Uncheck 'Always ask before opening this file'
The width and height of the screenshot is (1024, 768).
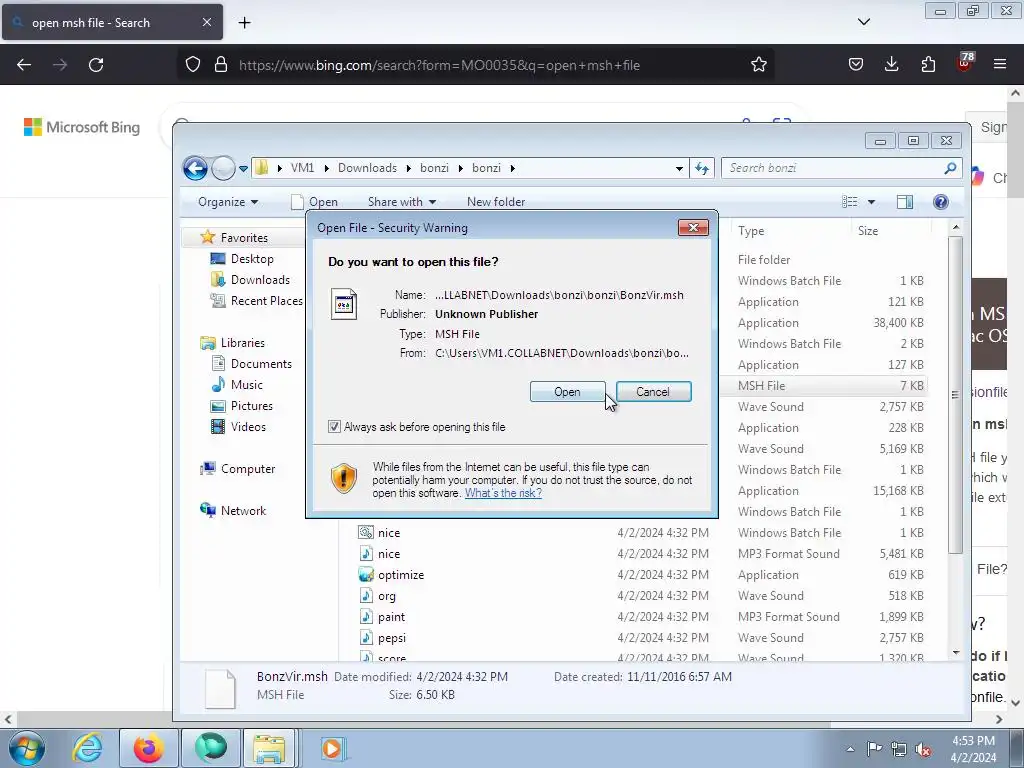[334, 427]
